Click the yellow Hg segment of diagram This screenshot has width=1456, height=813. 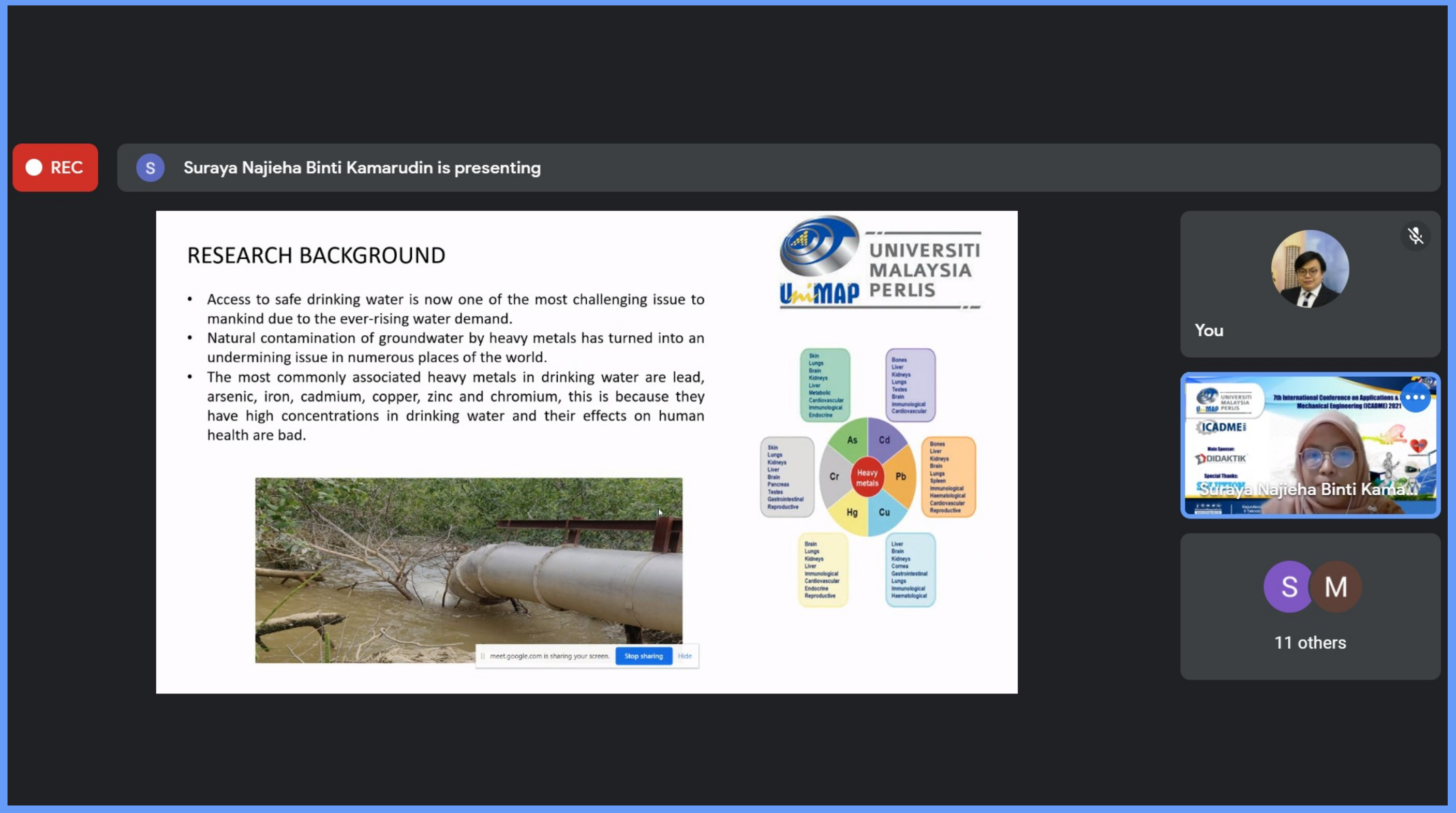click(x=851, y=513)
